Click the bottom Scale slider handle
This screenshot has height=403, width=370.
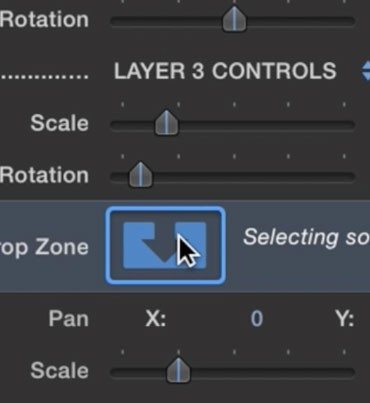click(178, 370)
